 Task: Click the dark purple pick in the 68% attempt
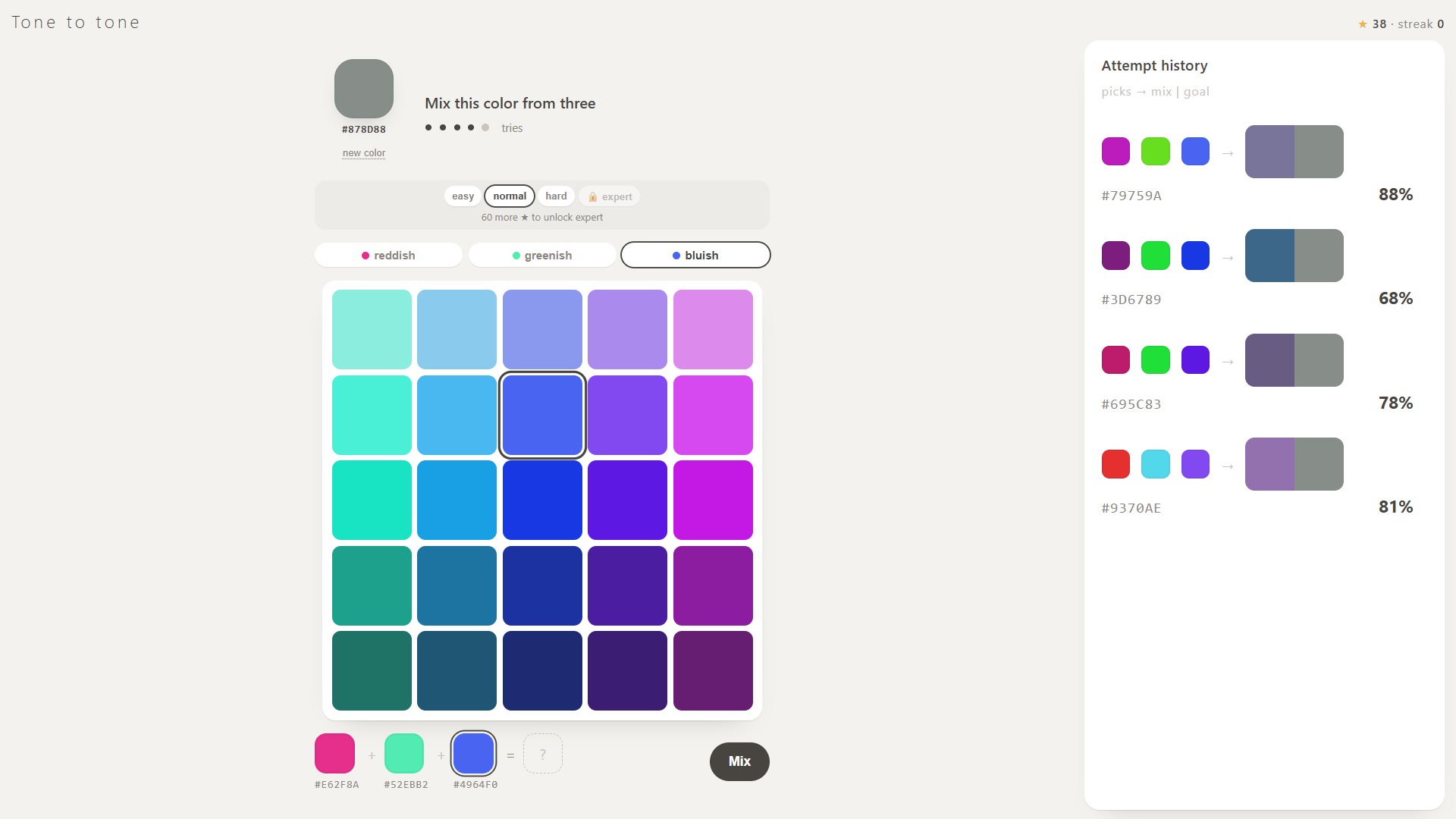tap(1116, 256)
